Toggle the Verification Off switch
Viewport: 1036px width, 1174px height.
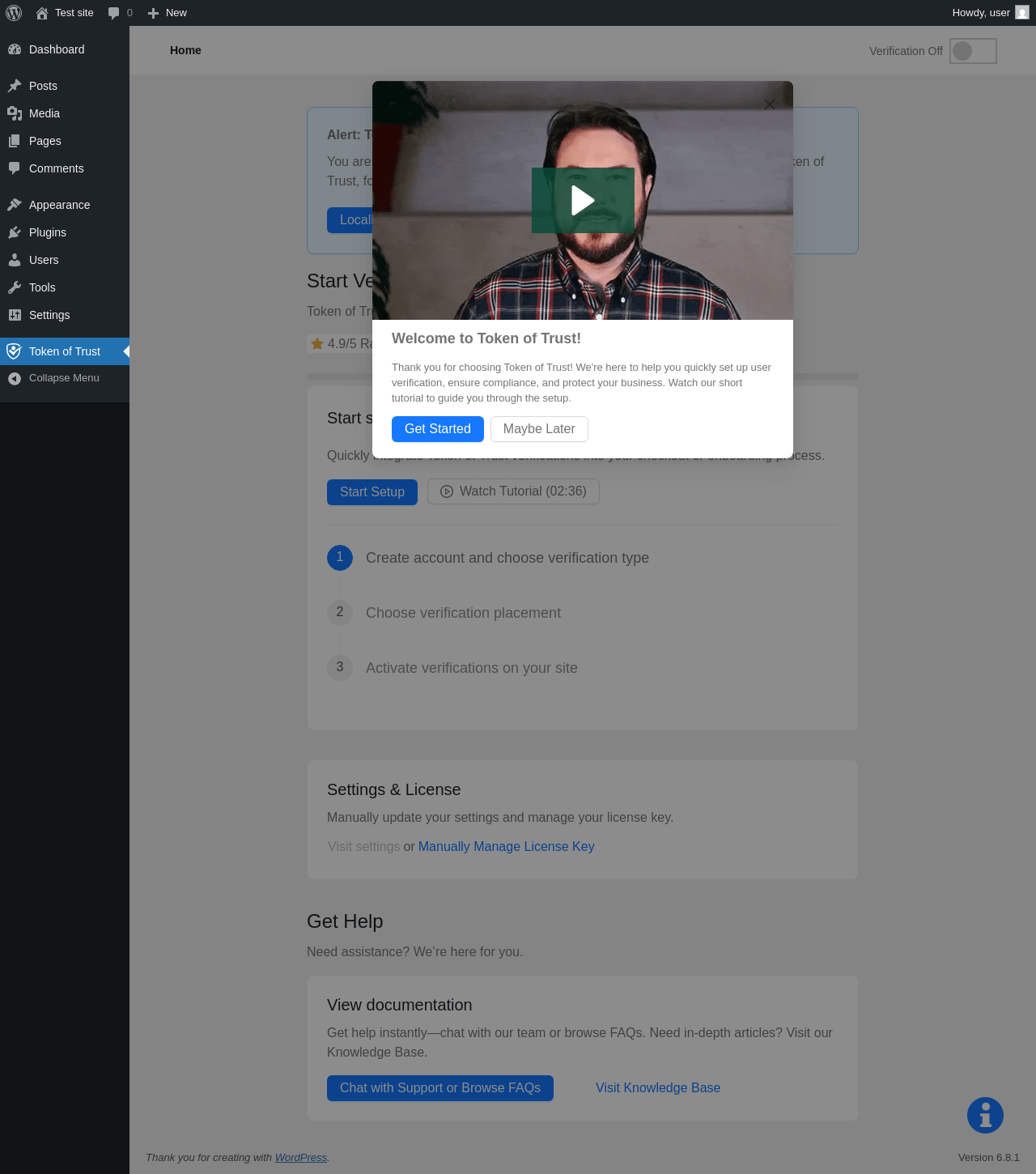click(973, 51)
